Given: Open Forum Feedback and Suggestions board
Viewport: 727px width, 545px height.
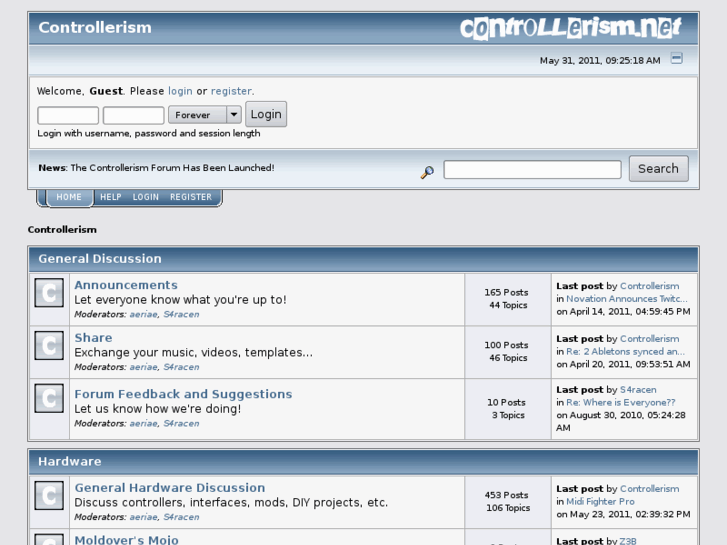Looking at the screenshot, I should coord(183,394).
